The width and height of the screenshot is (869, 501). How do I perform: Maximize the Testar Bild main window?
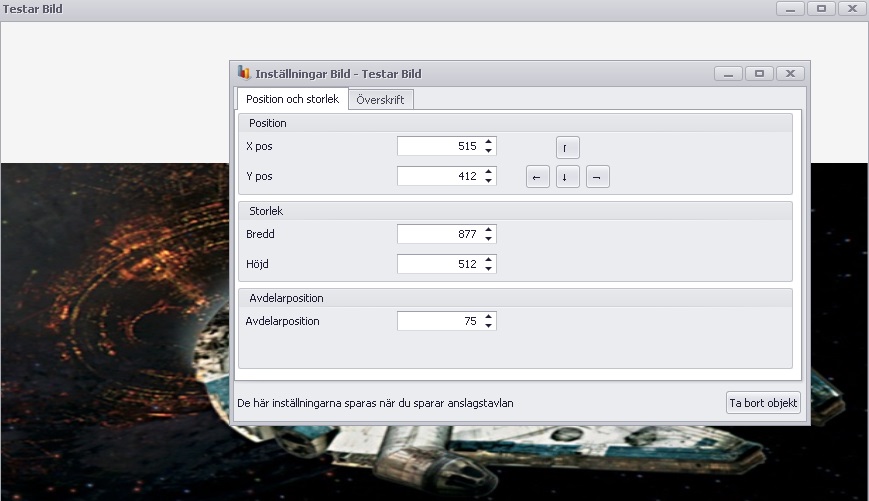tap(821, 9)
